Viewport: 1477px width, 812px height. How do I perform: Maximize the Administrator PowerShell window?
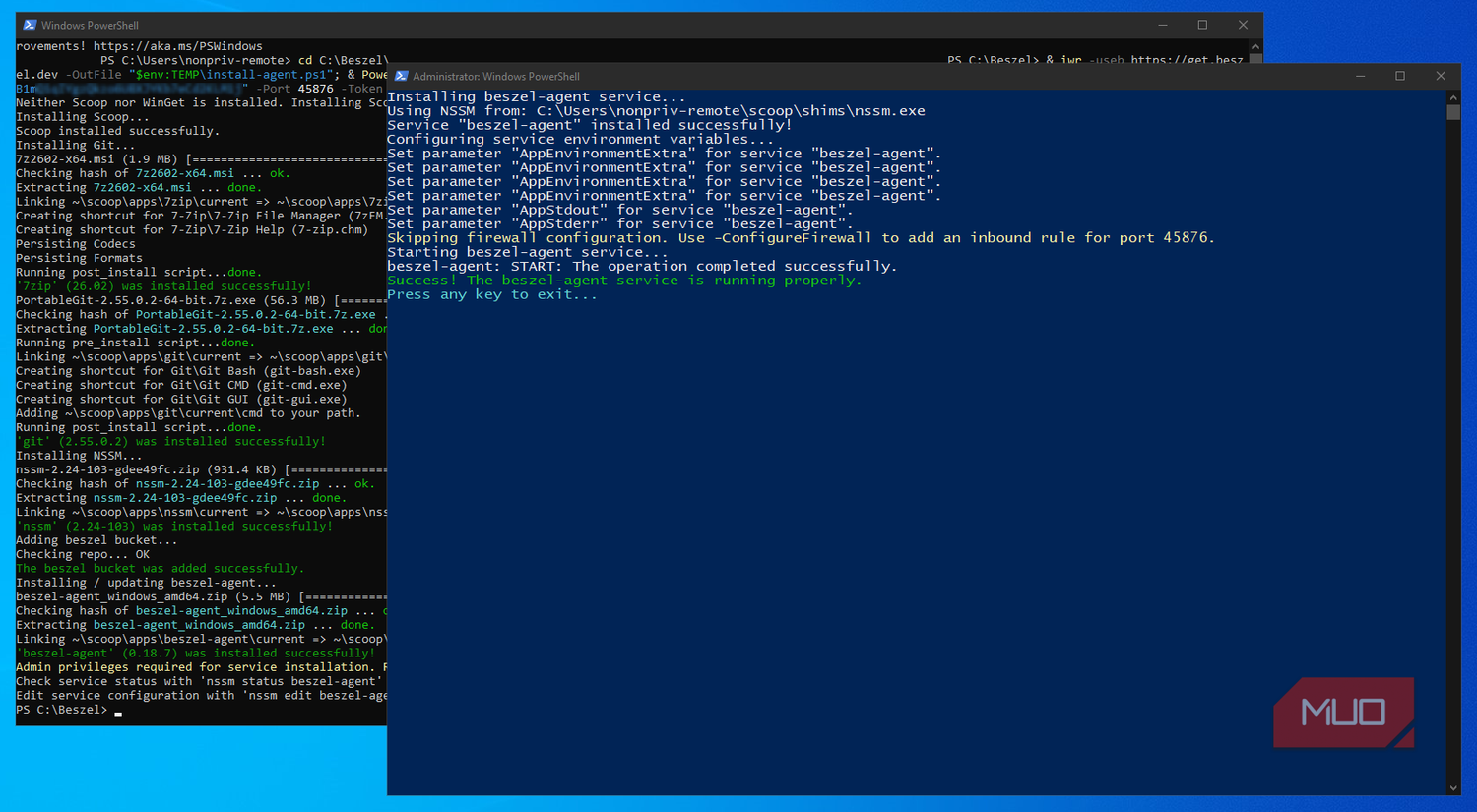click(1400, 76)
